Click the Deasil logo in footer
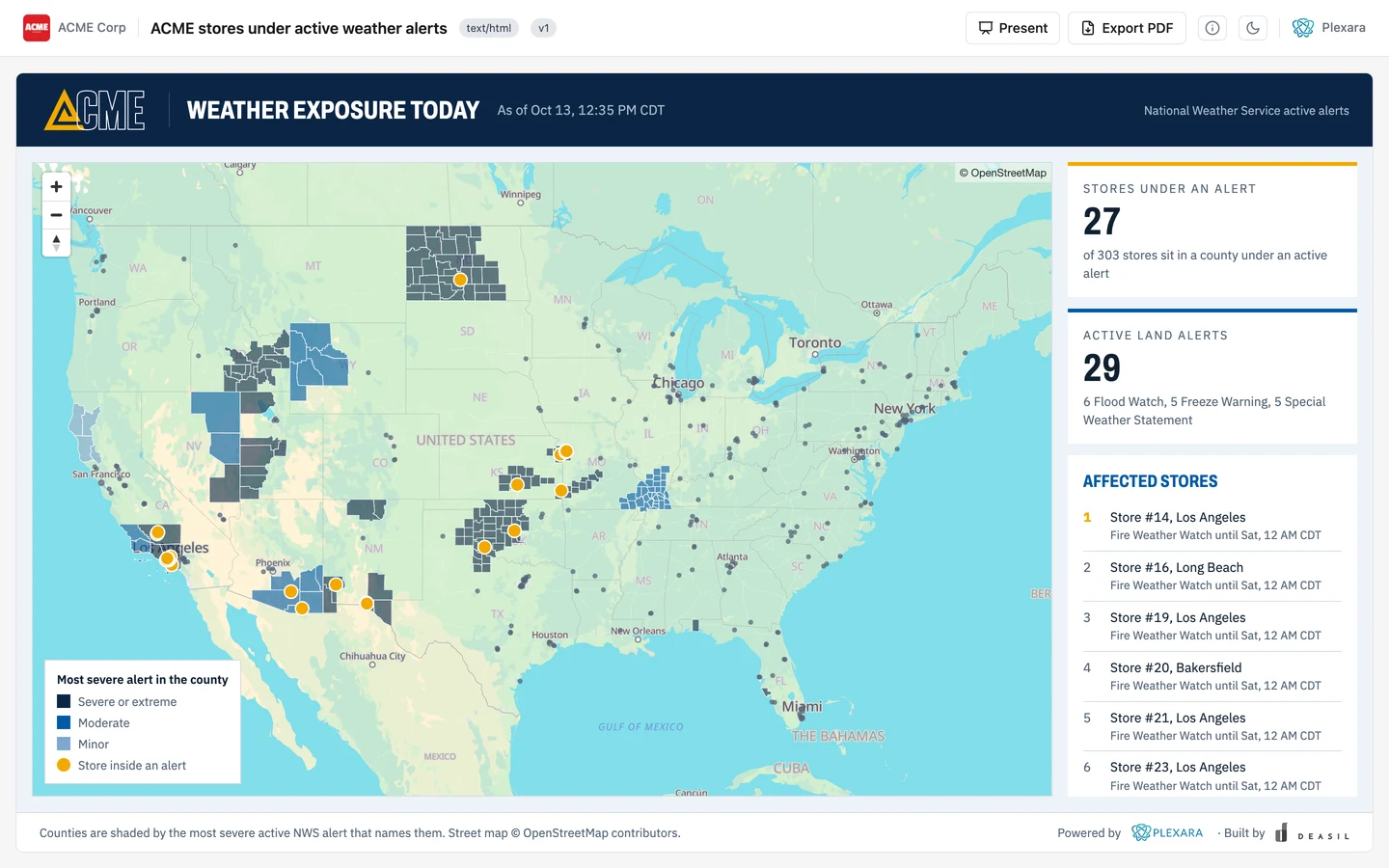Viewport: 1389px width, 868px height. point(1312,833)
